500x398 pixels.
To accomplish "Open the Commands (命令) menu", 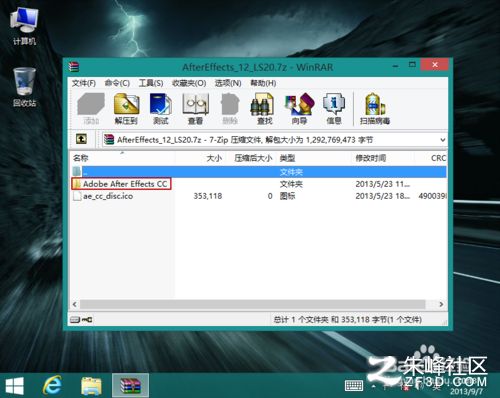I will click(117, 83).
